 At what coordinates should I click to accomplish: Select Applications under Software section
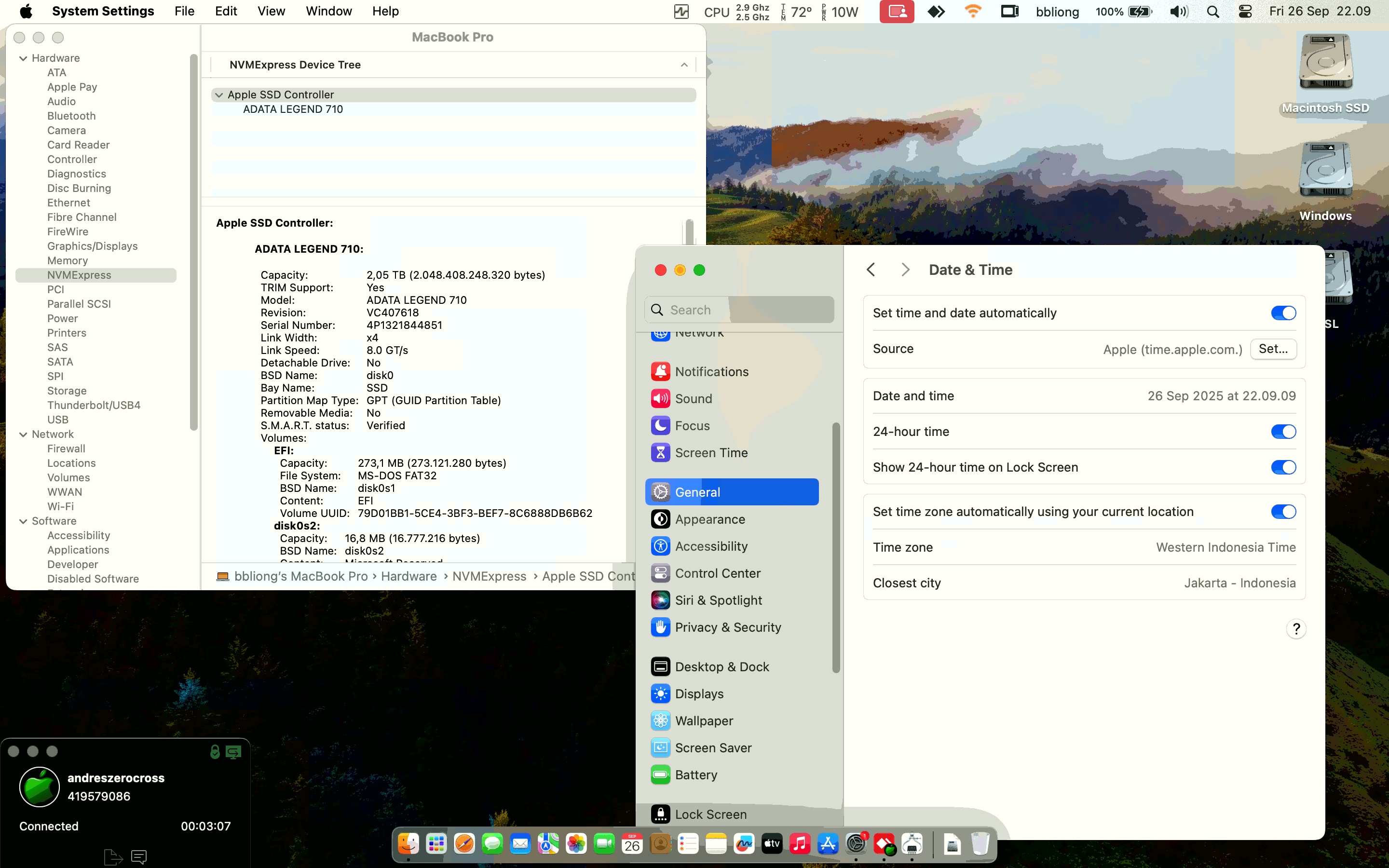tap(78, 550)
